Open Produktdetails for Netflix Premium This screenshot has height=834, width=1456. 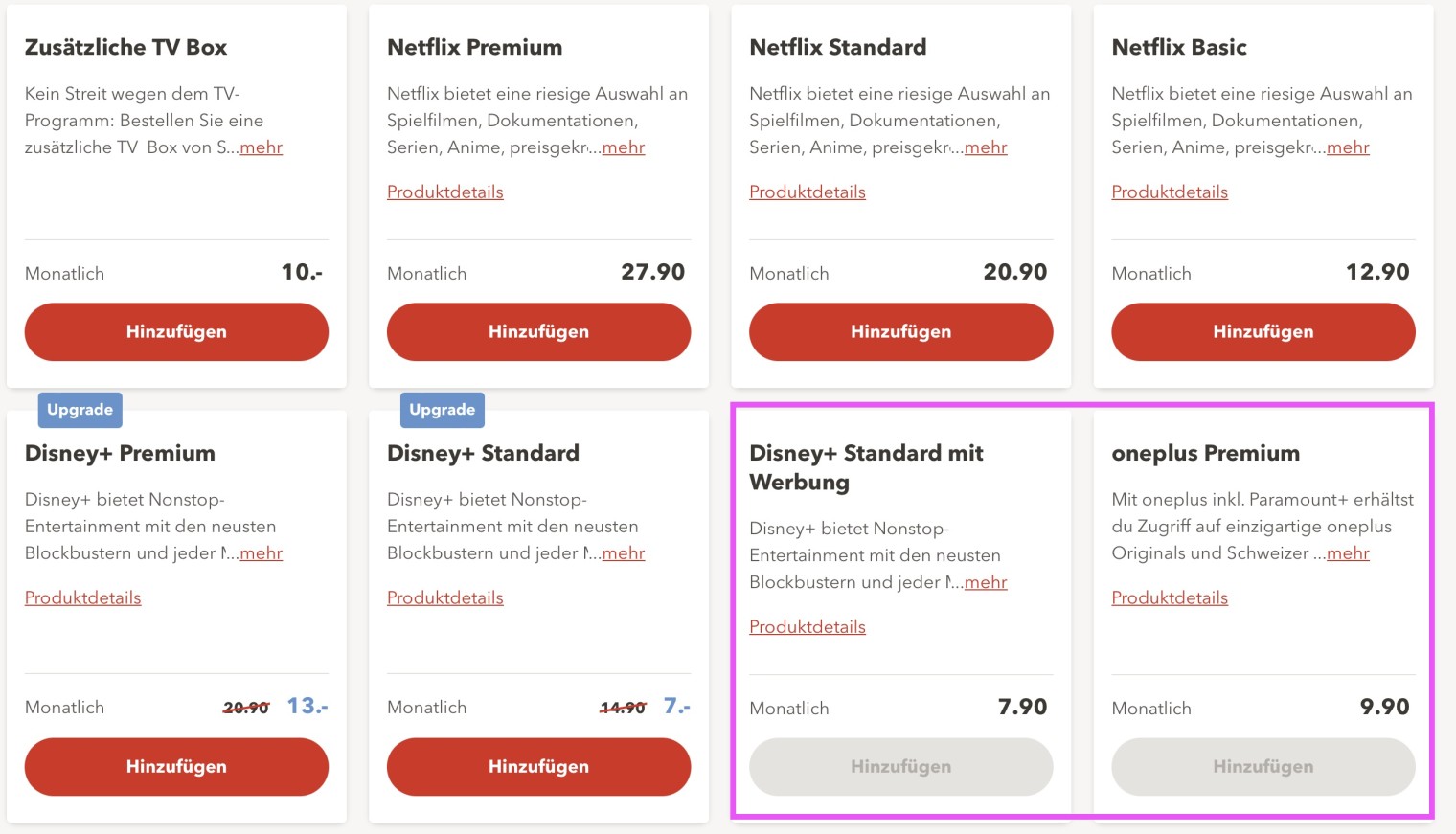tap(445, 192)
